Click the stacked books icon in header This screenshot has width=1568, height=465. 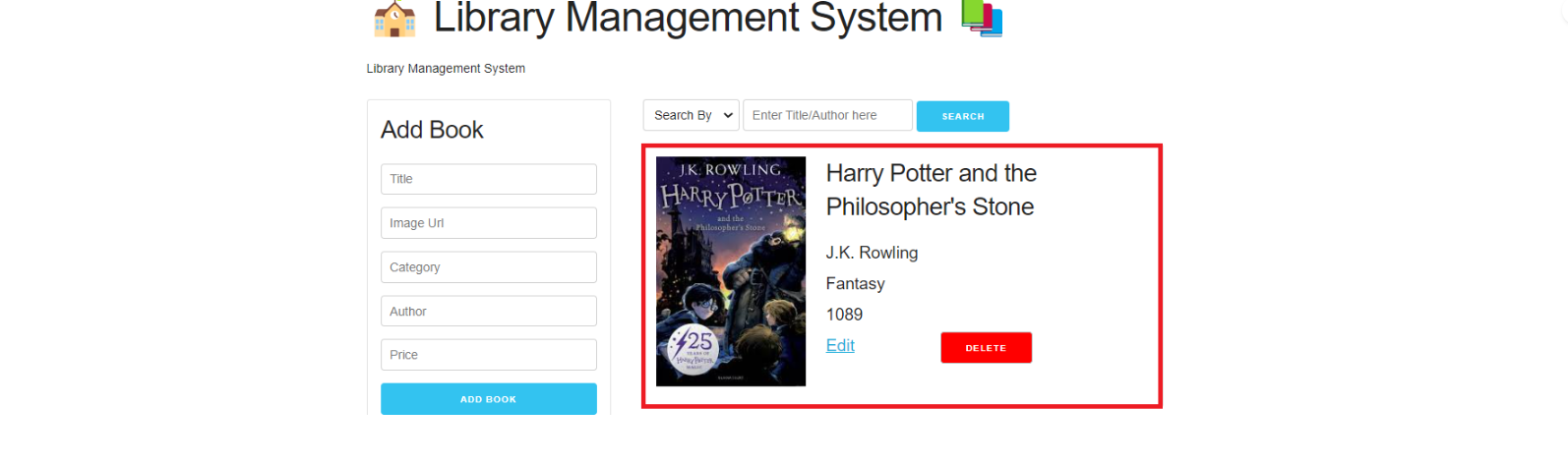click(x=981, y=18)
